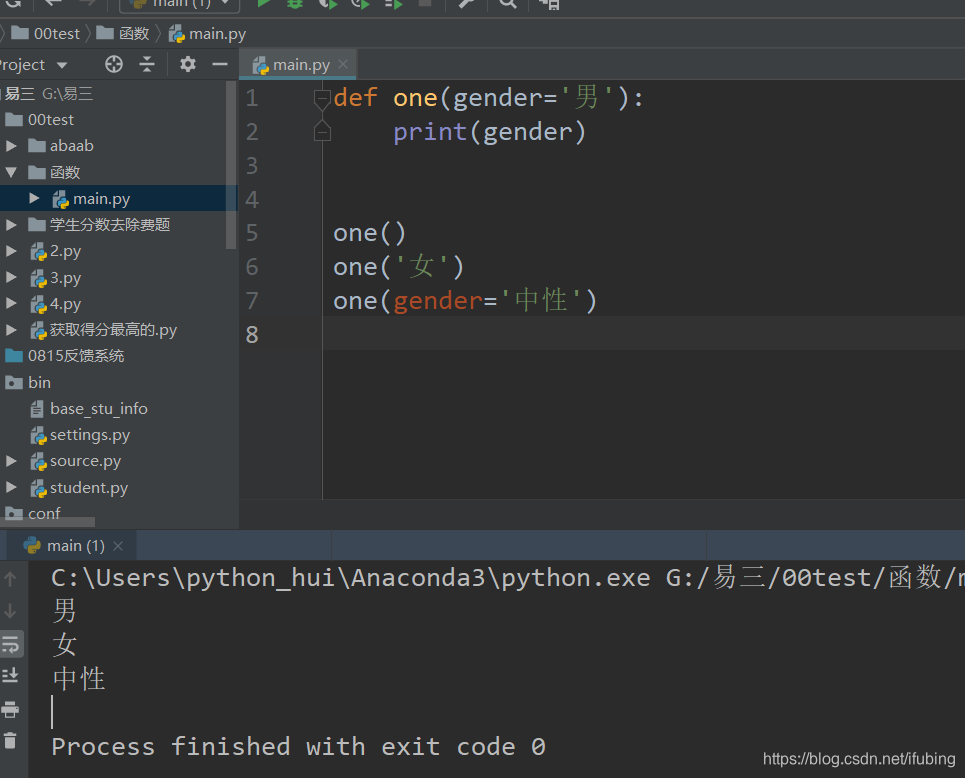This screenshot has height=778, width=965.
Task: Select the 学生分数去除费题 folder
Action: 110,225
